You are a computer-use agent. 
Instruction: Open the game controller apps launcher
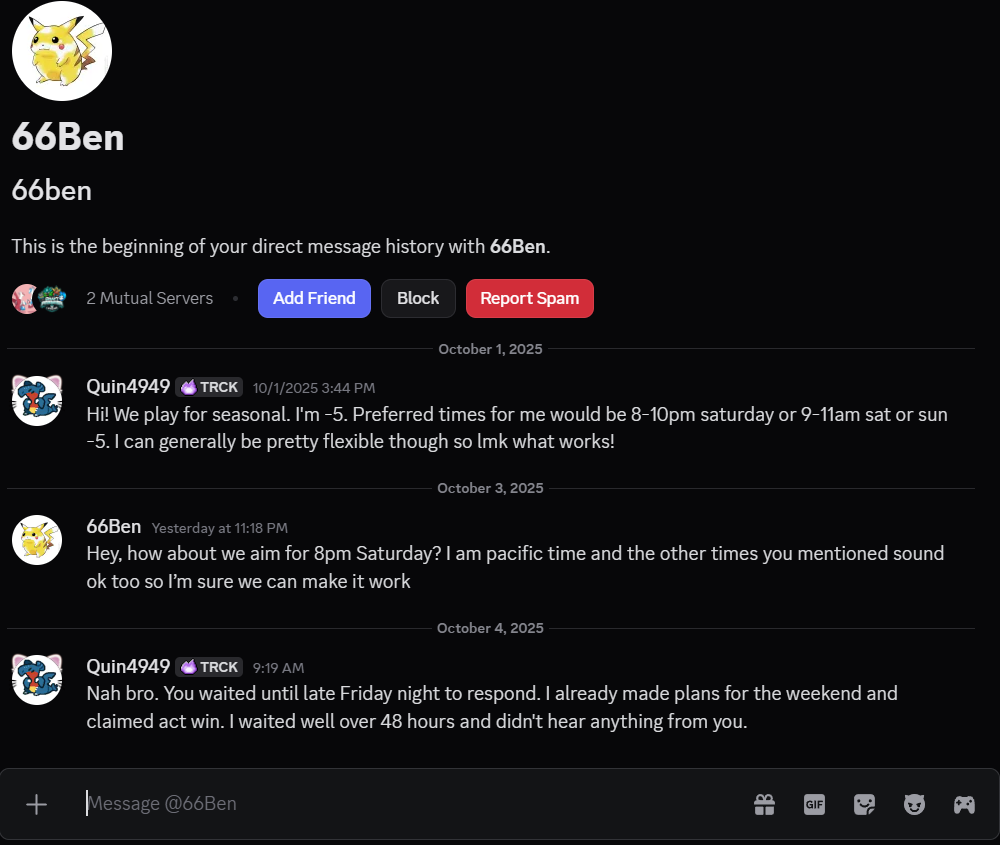coord(964,804)
